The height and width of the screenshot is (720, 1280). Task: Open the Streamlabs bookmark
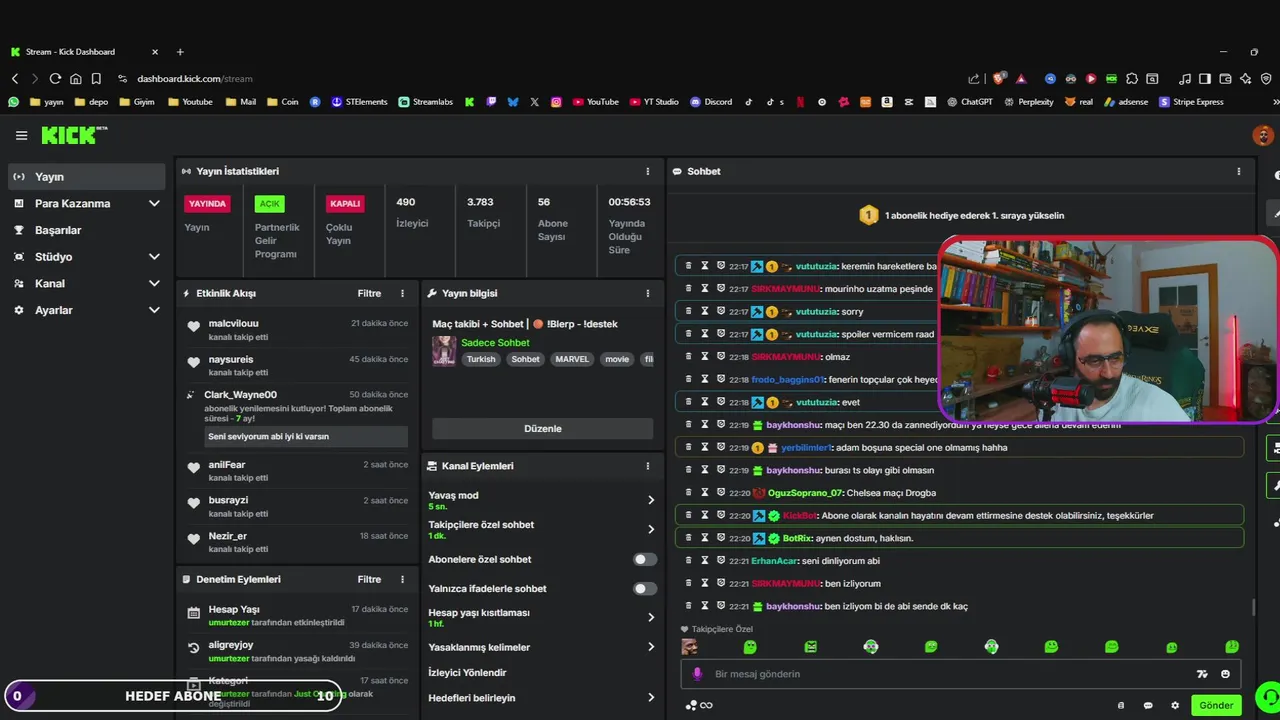click(425, 102)
